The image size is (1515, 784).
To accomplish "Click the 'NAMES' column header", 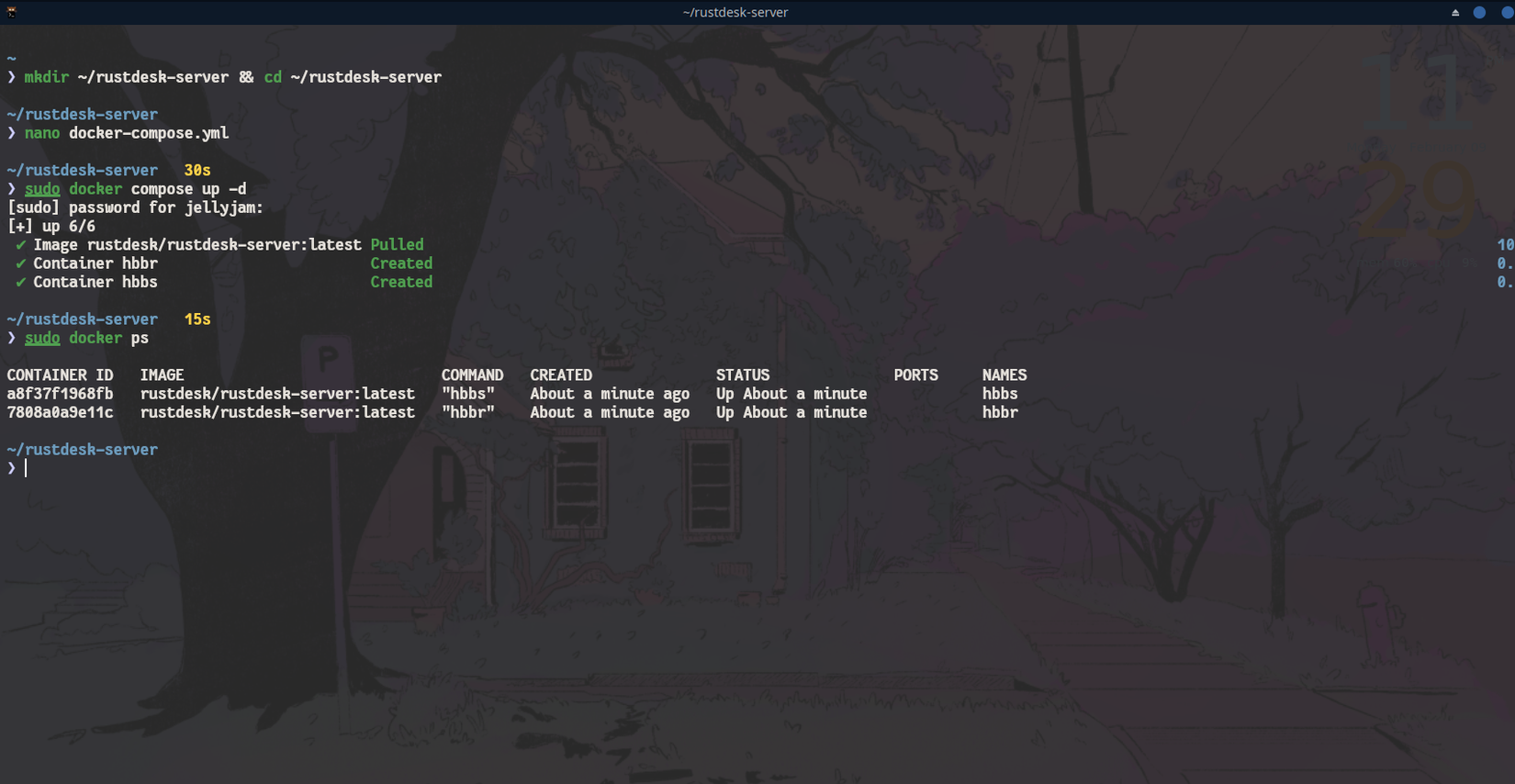I will (x=1004, y=375).
